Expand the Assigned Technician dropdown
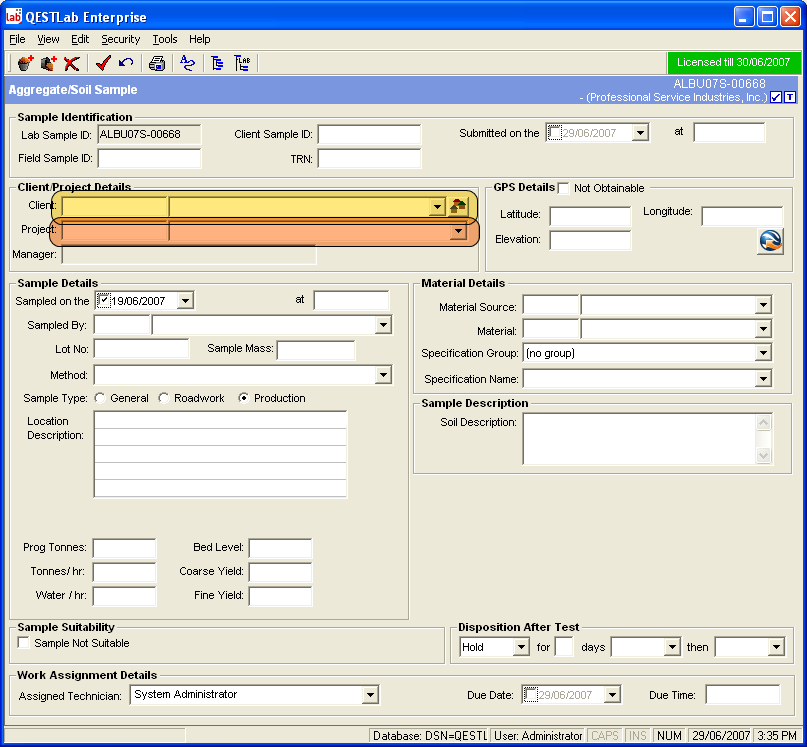This screenshot has width=807, height=747. (x=370, y=695)
